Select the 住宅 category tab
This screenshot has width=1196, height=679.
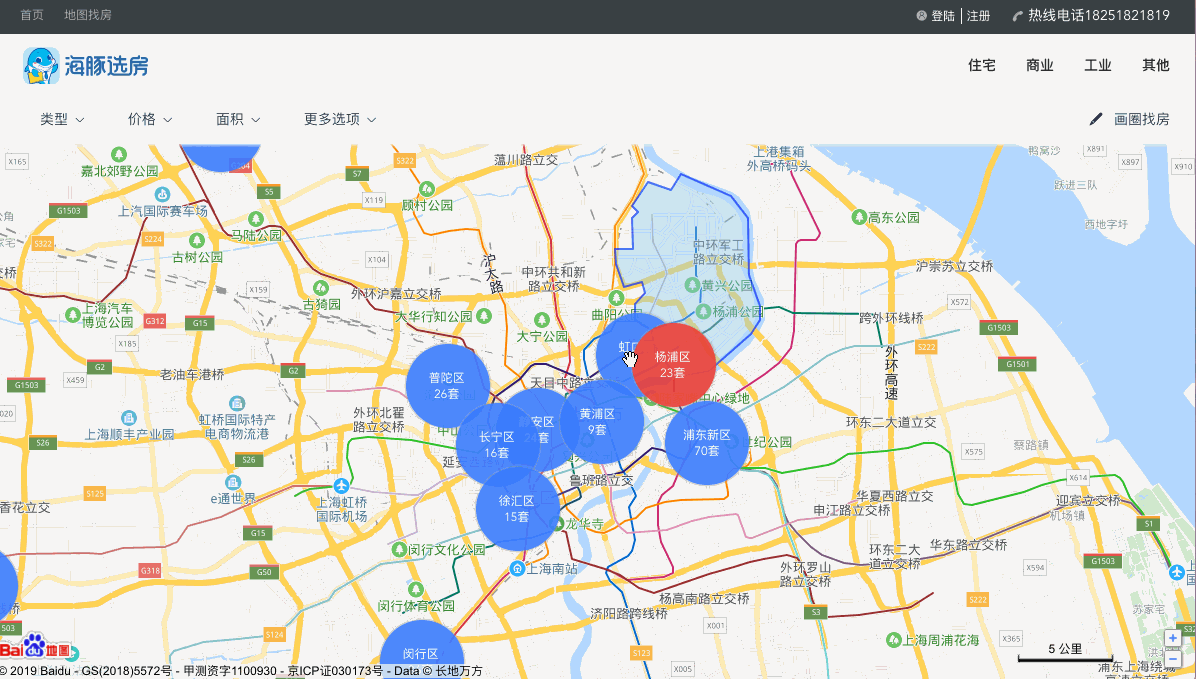click(982, 66)
